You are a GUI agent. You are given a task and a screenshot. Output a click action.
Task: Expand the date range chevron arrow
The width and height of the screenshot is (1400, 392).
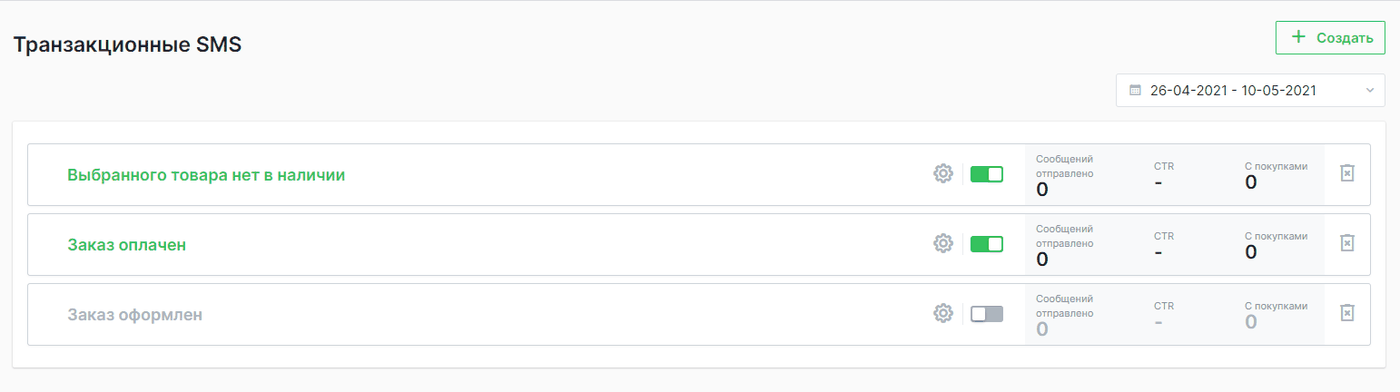1369,91
